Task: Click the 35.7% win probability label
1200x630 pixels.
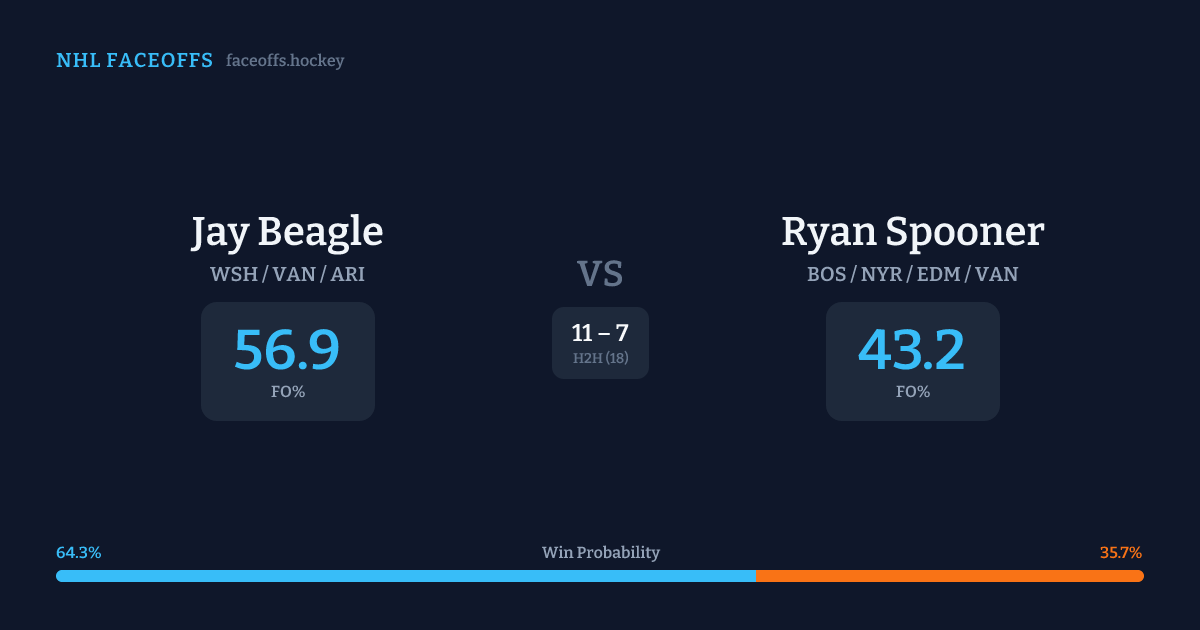Action: (x=1121, y=553)
